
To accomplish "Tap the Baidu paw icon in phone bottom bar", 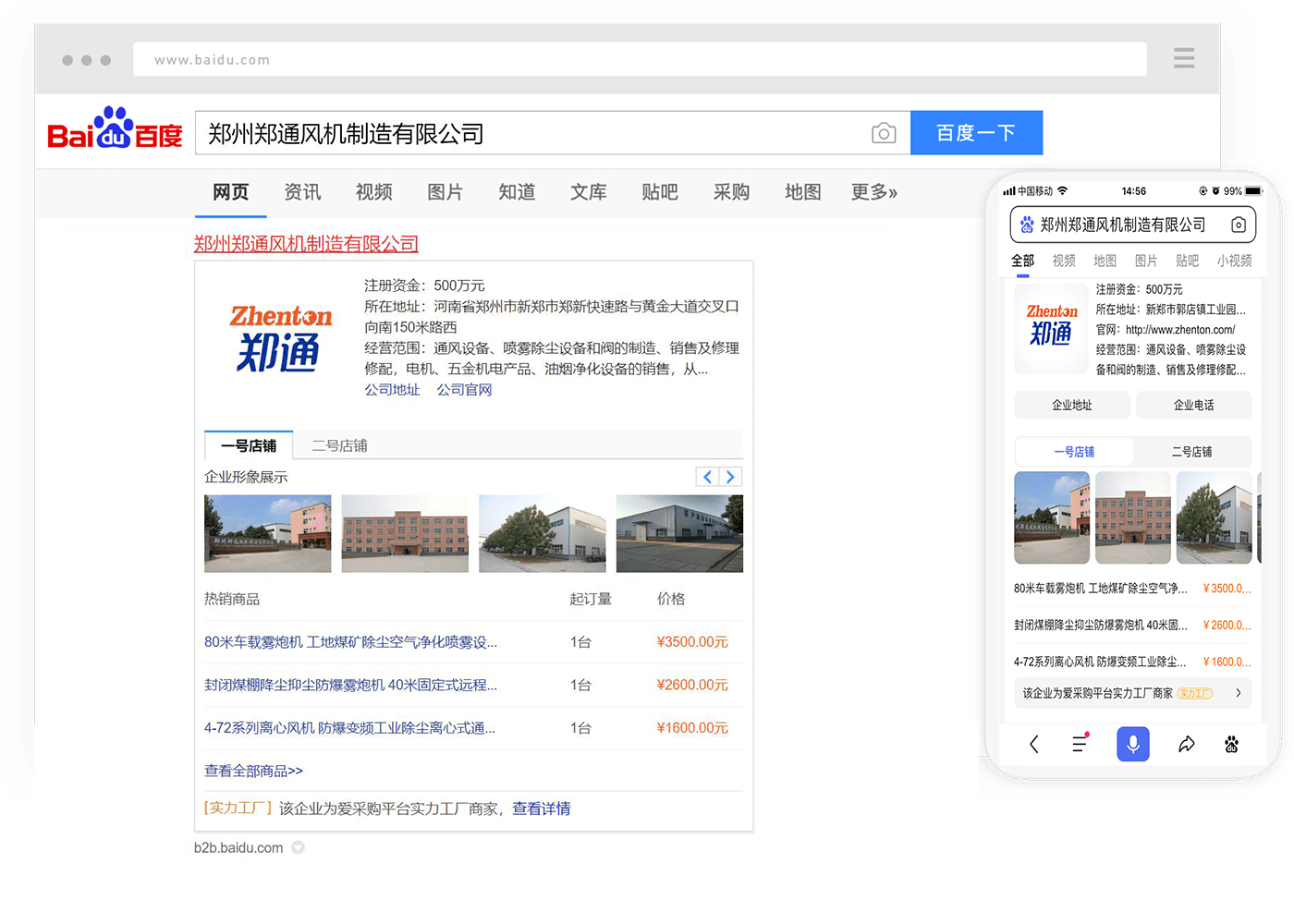I will click(x=1231, y=744).
